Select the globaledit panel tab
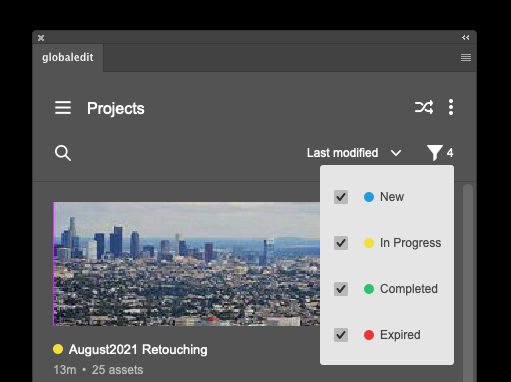 pos(68,58)
